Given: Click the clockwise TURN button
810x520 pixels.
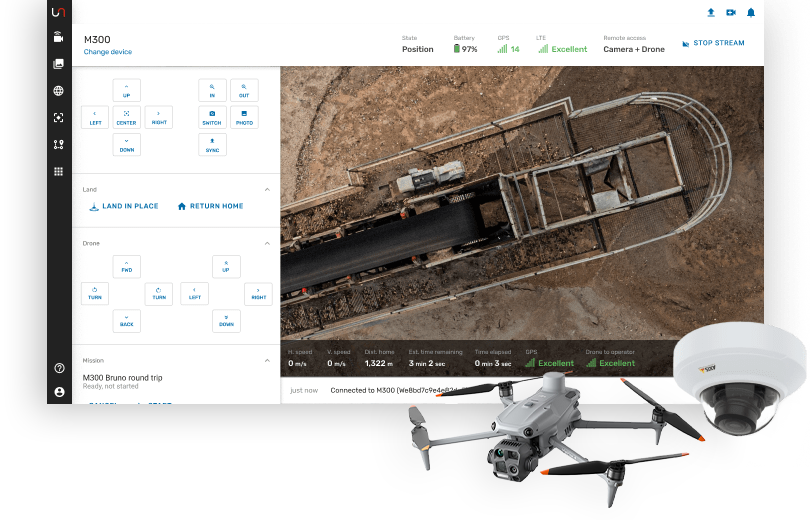Looking at the screenshot, I should [159, 294].
